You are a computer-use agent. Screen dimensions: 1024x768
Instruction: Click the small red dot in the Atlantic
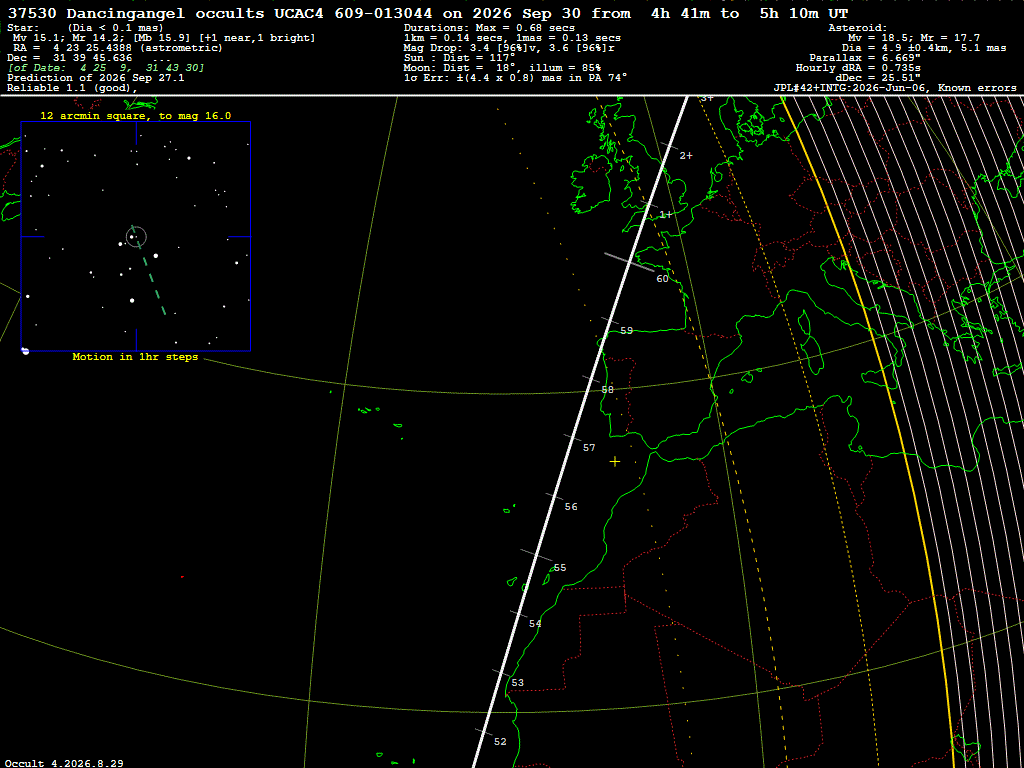[182, 577]
